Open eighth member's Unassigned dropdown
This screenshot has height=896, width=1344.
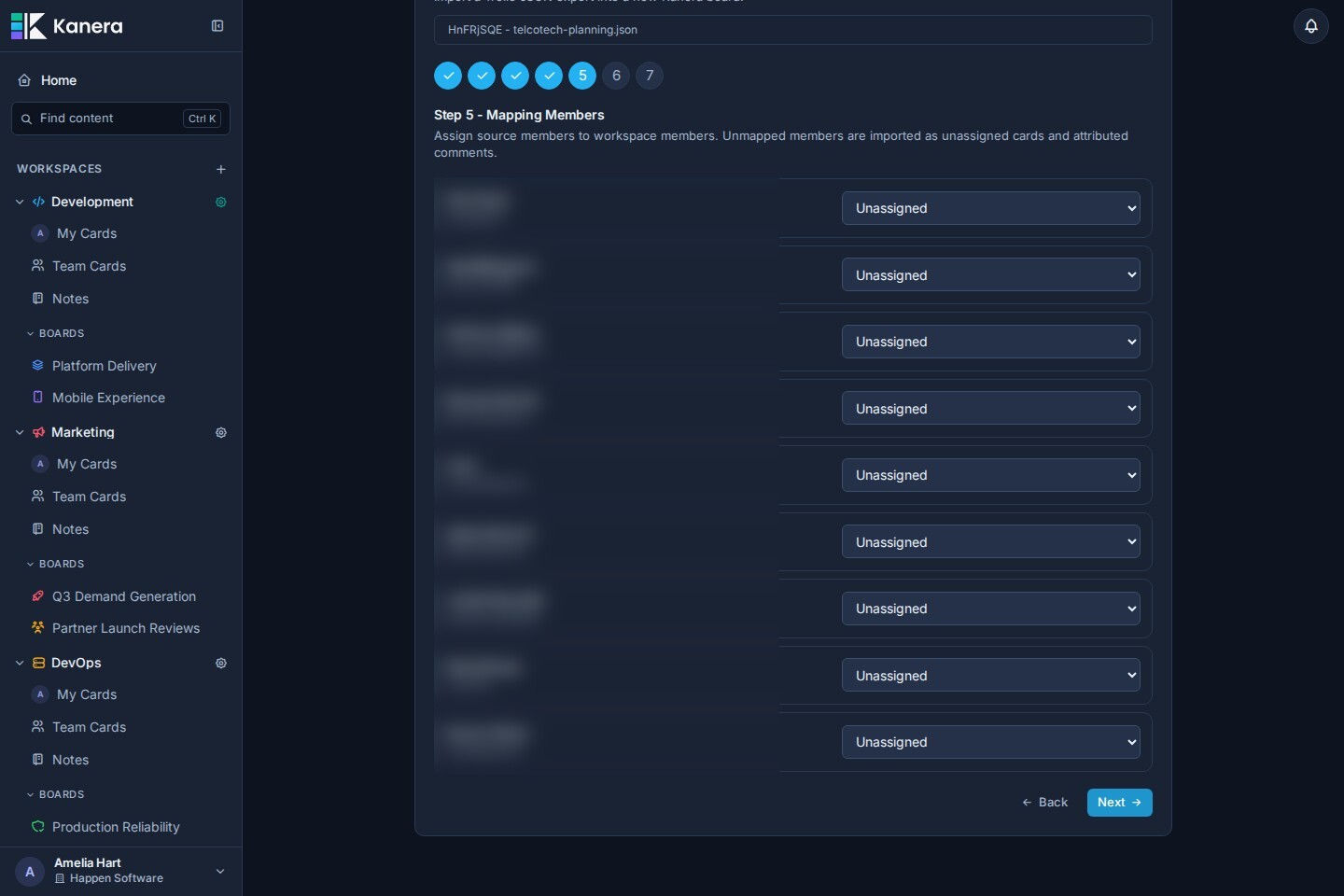pos(990,676)
